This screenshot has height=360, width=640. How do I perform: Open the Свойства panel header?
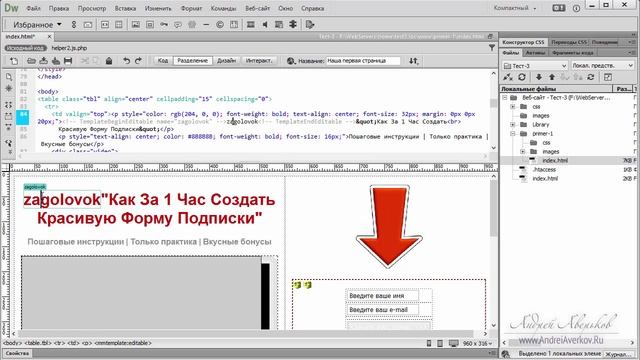18,353
